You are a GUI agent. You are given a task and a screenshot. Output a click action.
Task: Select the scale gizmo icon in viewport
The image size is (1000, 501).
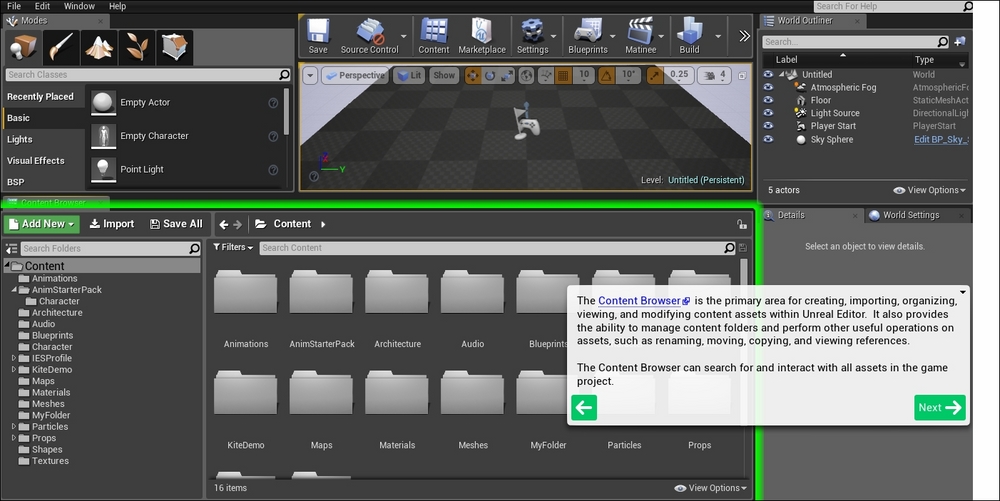(x=507, y=76)
